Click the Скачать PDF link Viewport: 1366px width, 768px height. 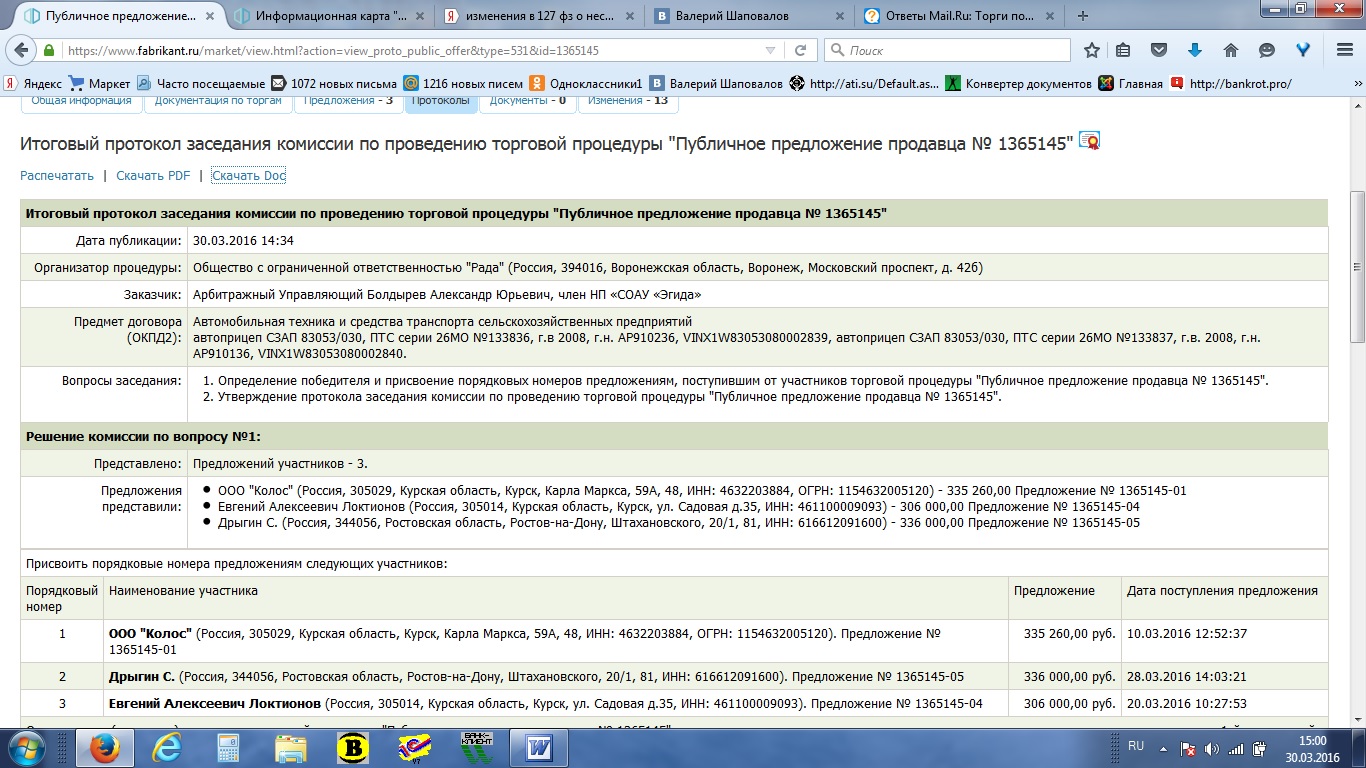[x=153, y=176]
